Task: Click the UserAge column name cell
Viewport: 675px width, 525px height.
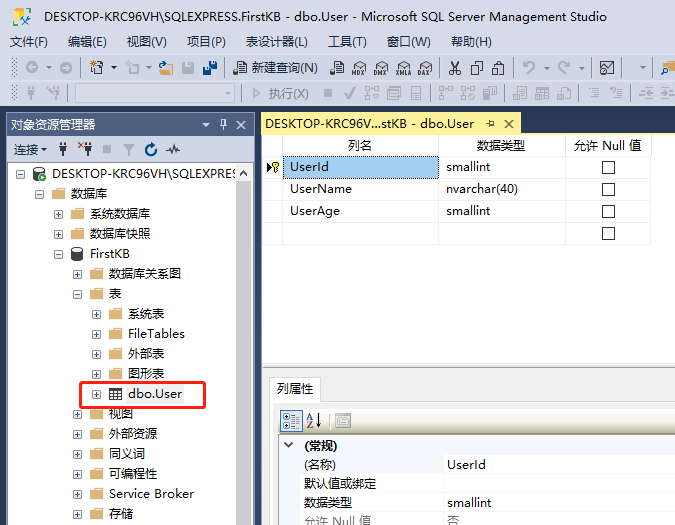Action: [360, 211]
